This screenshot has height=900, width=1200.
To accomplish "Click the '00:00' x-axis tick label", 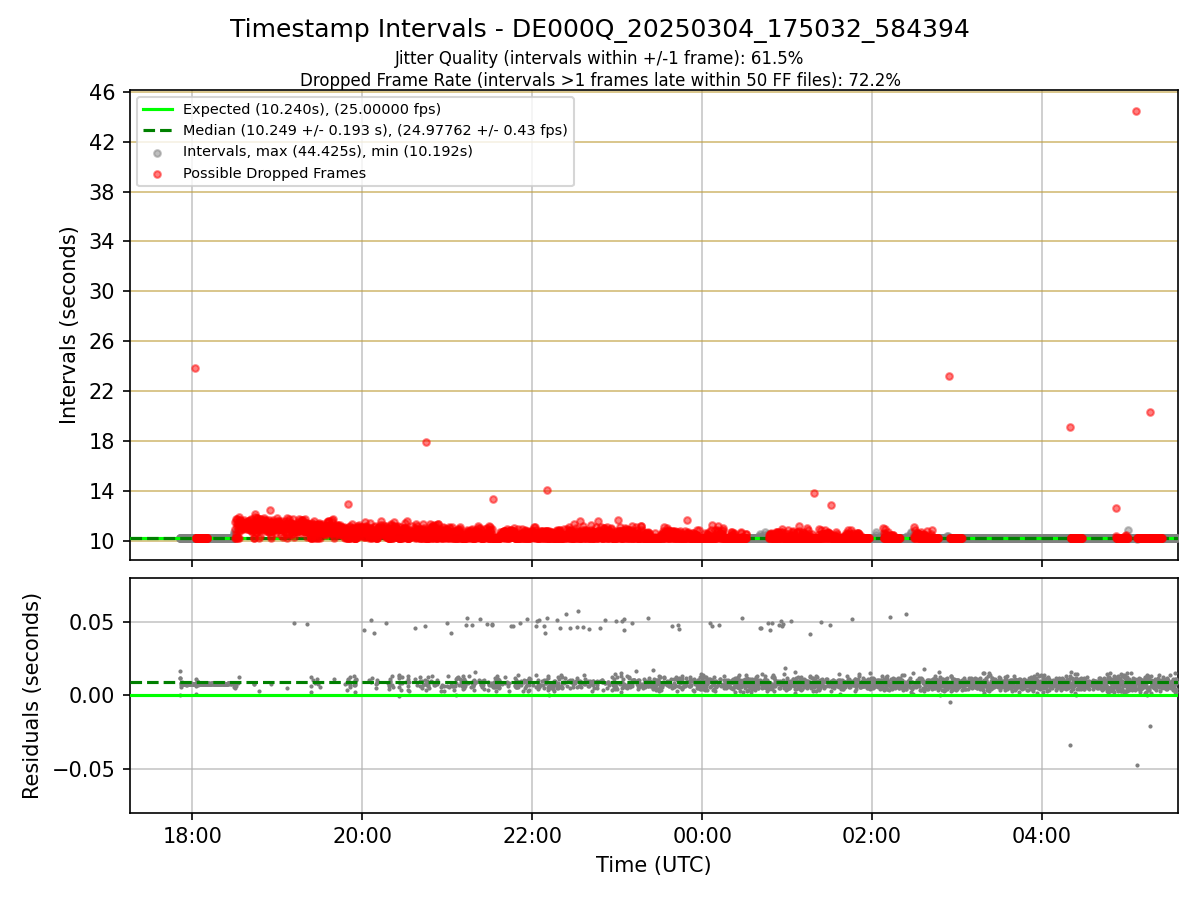I will coord(702,833).
